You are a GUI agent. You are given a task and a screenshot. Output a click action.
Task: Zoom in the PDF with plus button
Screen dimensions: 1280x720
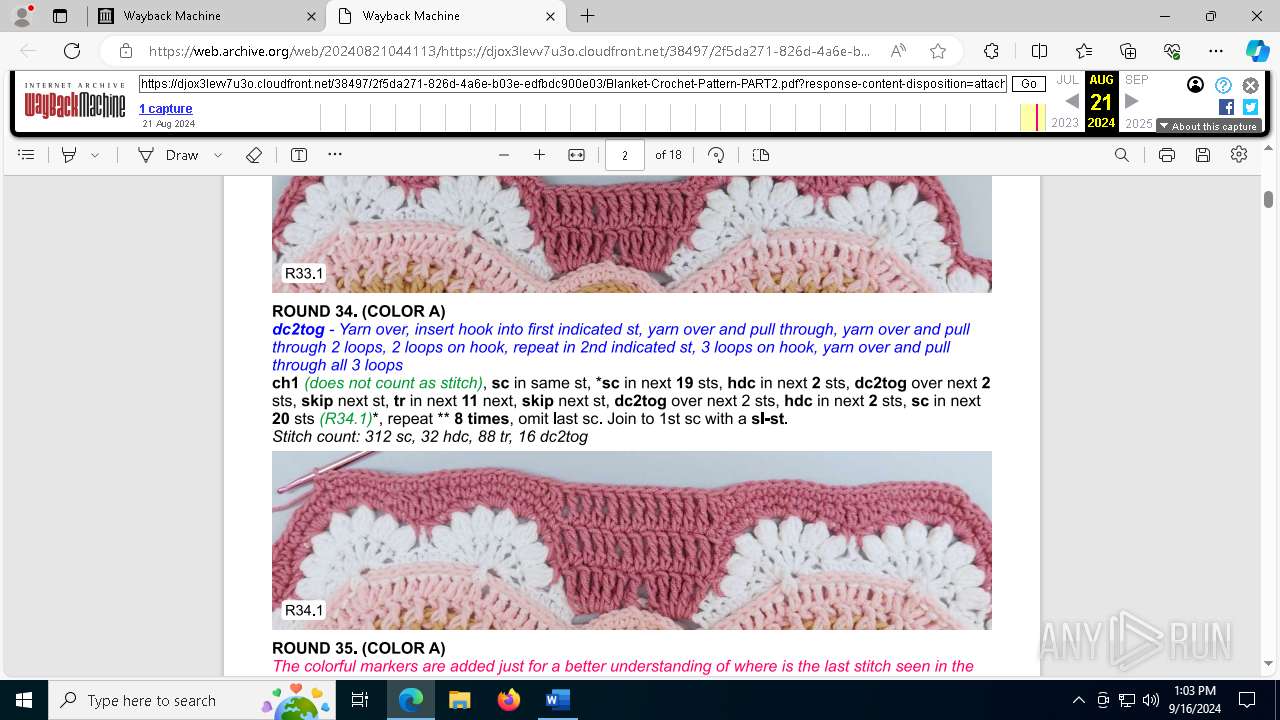540,155
